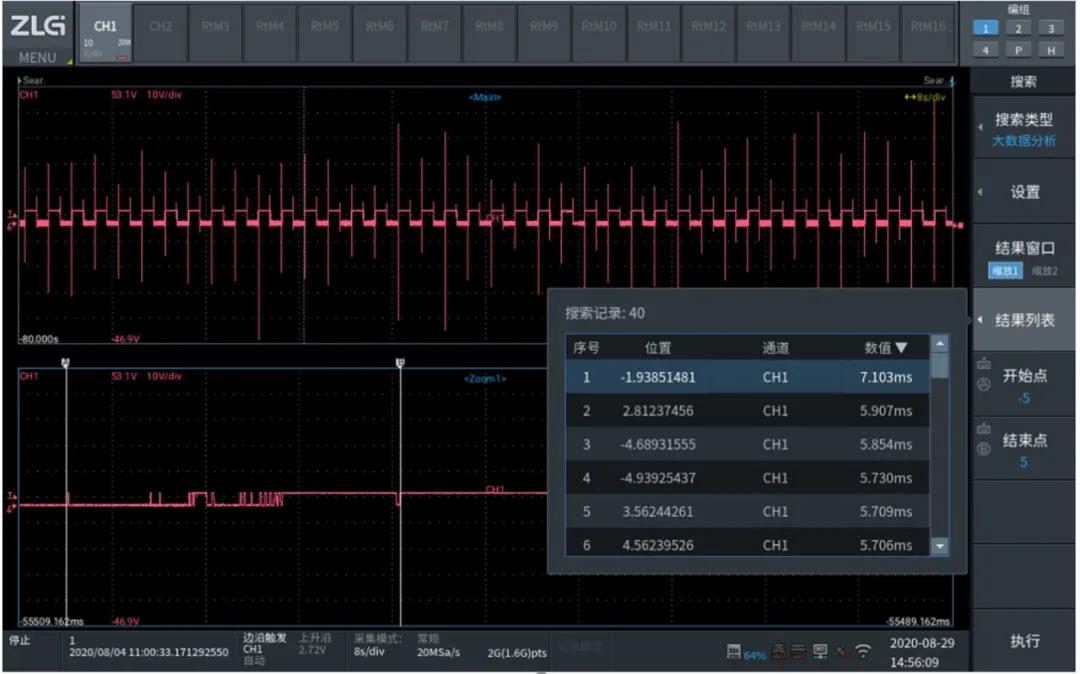Image resolution: width=1080 pixels, height=674 pixels.
Task: Click the first red instrument icon in status bar
Action: click(779, 652)
